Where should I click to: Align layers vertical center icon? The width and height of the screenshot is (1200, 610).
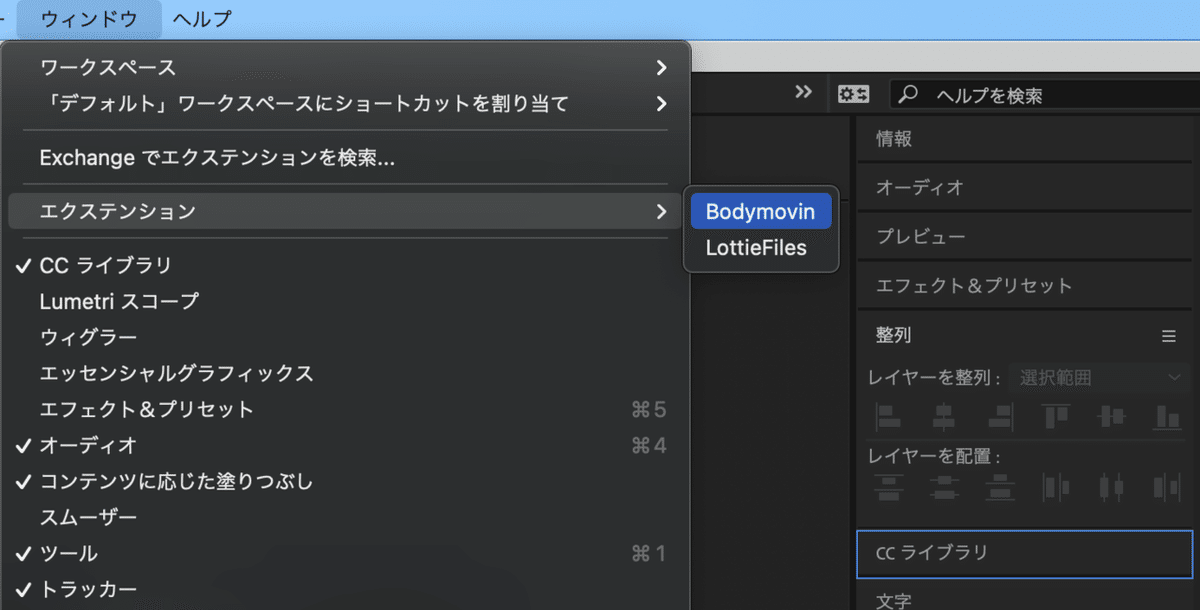point(1110,415)
